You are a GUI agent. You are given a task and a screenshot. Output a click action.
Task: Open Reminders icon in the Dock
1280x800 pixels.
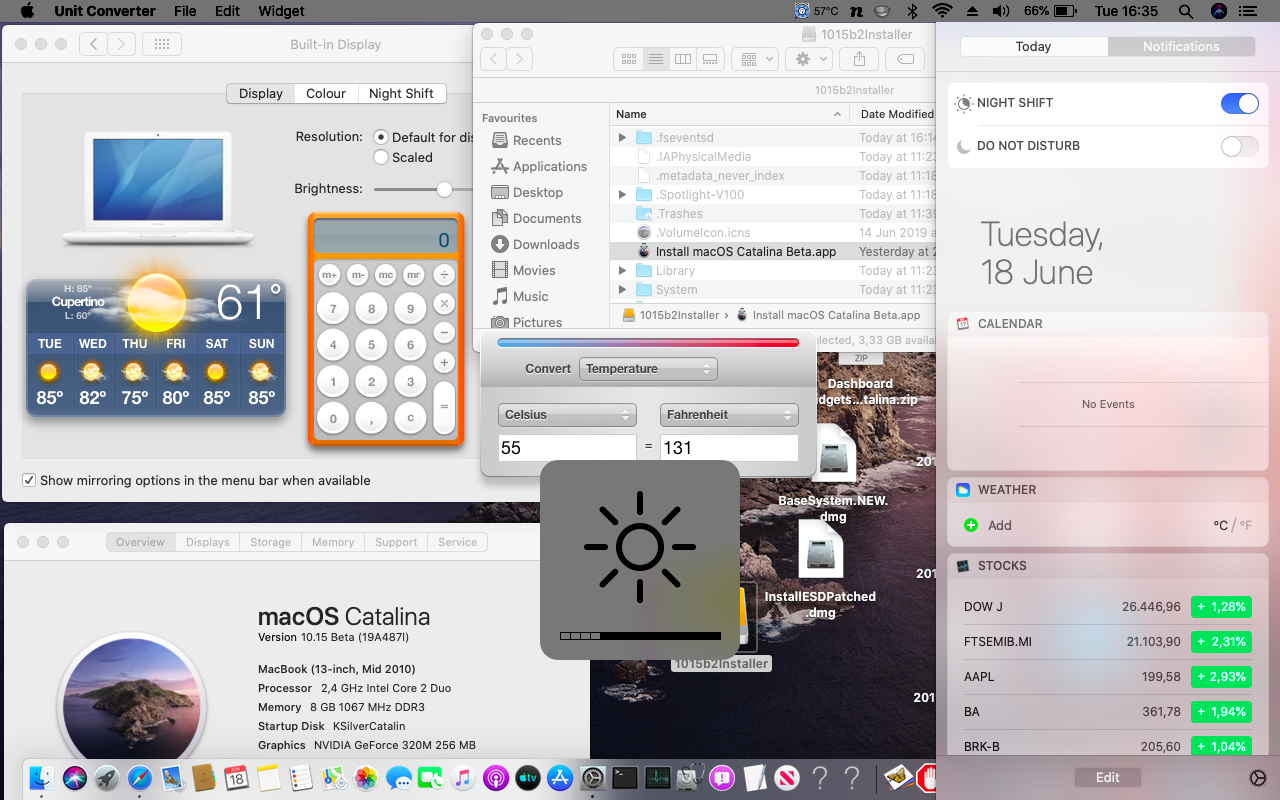[x=300, y=777]
